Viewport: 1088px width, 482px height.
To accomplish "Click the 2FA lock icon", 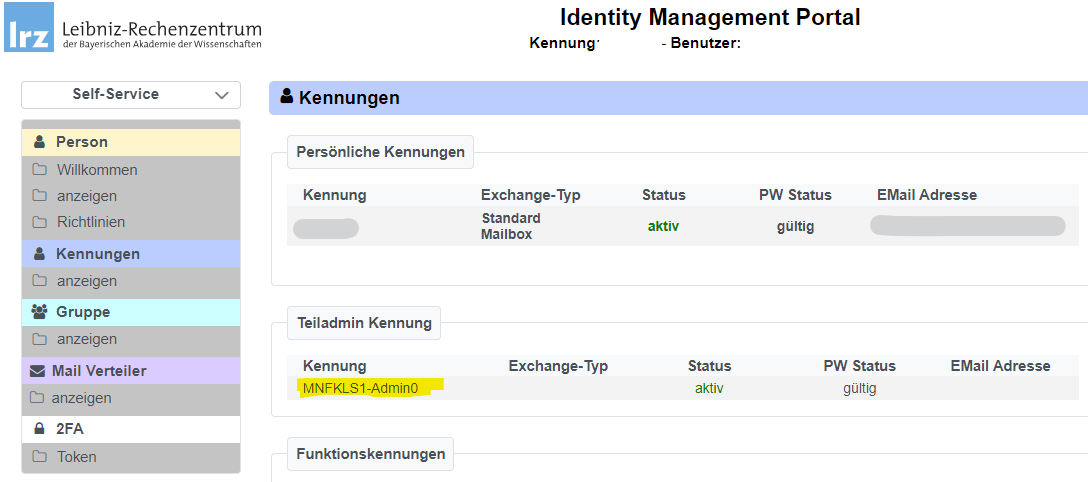I will [40, 429].
